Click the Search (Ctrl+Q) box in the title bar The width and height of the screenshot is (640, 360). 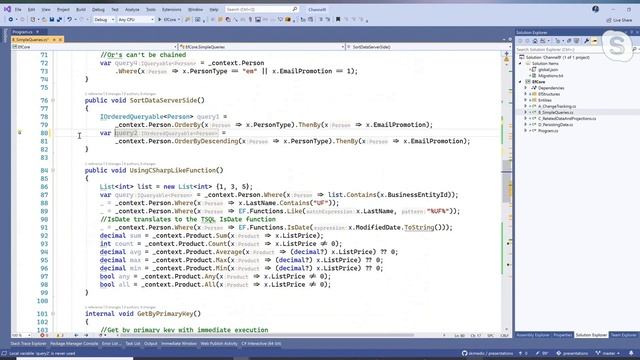[x=262, y=9]
